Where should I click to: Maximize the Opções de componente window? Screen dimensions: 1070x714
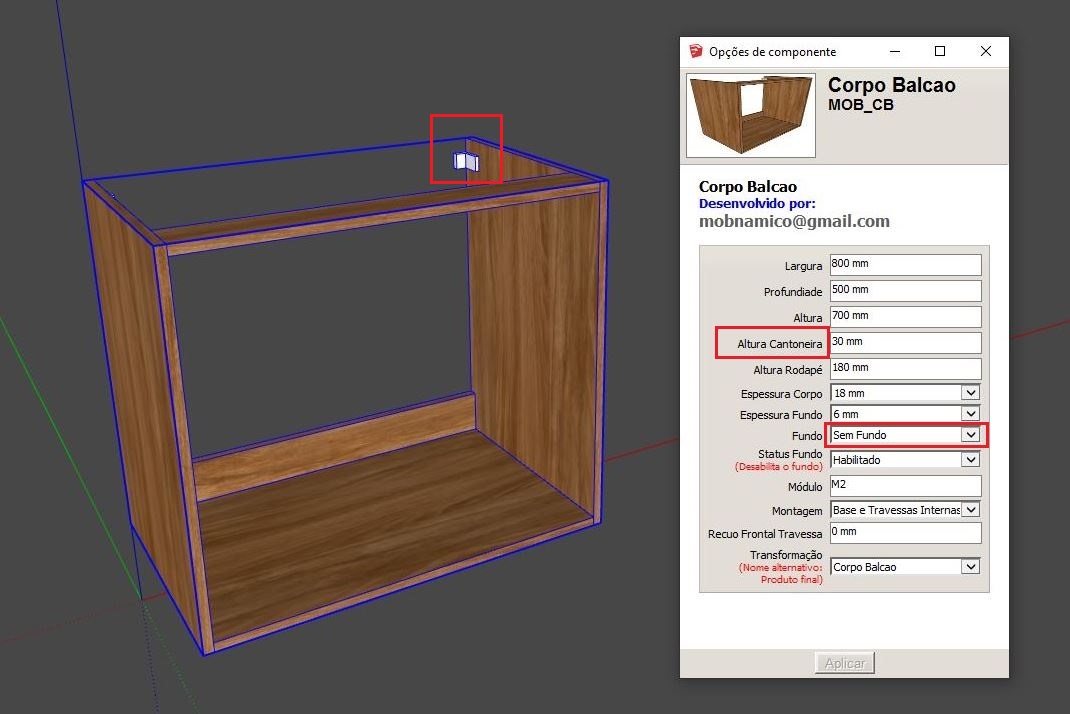(x=939, y=51)
